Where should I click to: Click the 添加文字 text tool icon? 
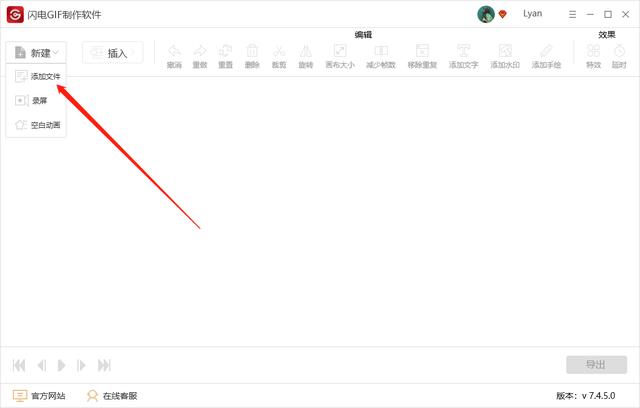tap(463, 56)
